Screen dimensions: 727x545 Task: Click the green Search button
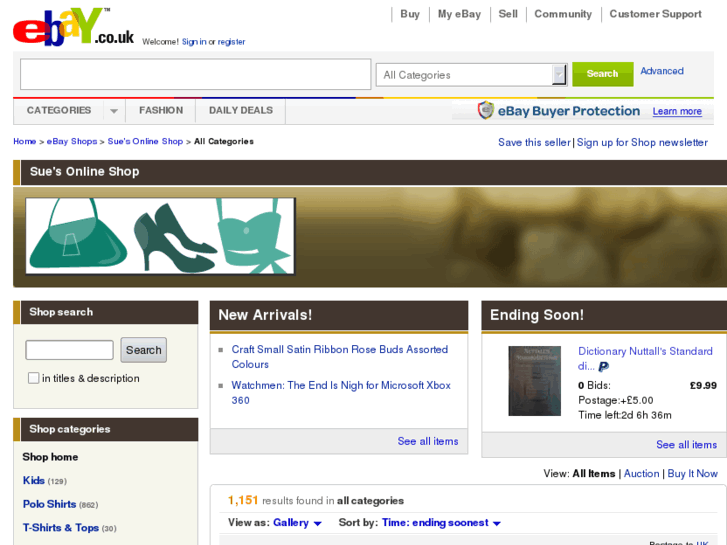coord(603,74)
